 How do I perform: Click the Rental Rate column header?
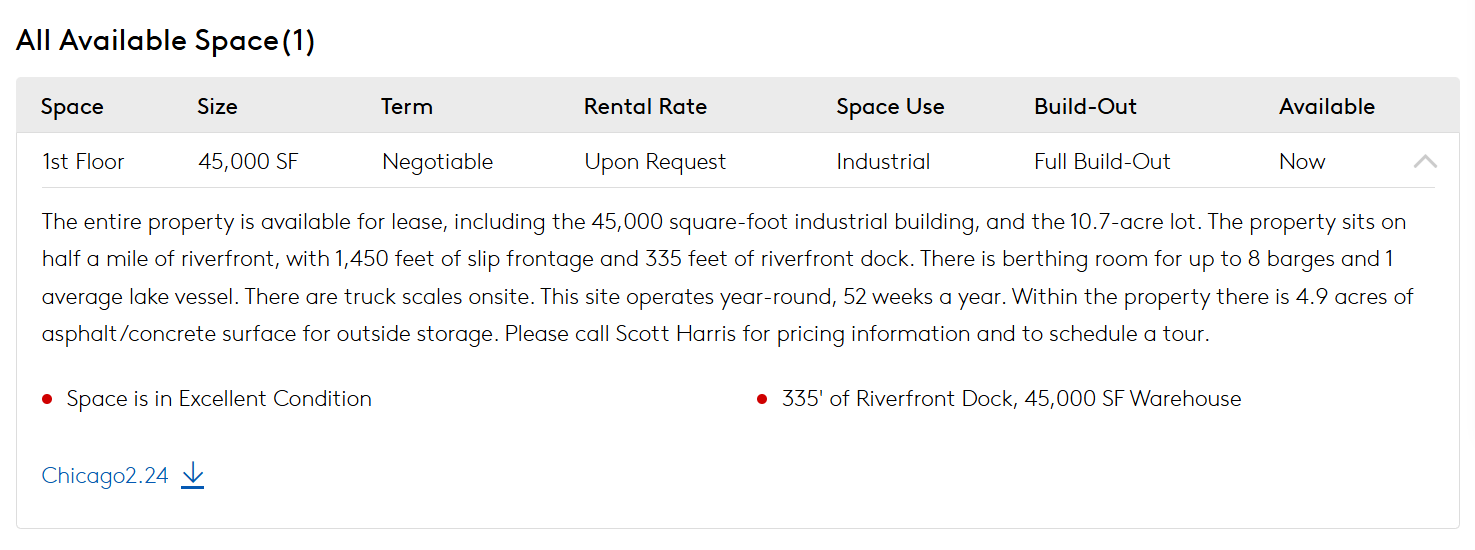(645, 106)
